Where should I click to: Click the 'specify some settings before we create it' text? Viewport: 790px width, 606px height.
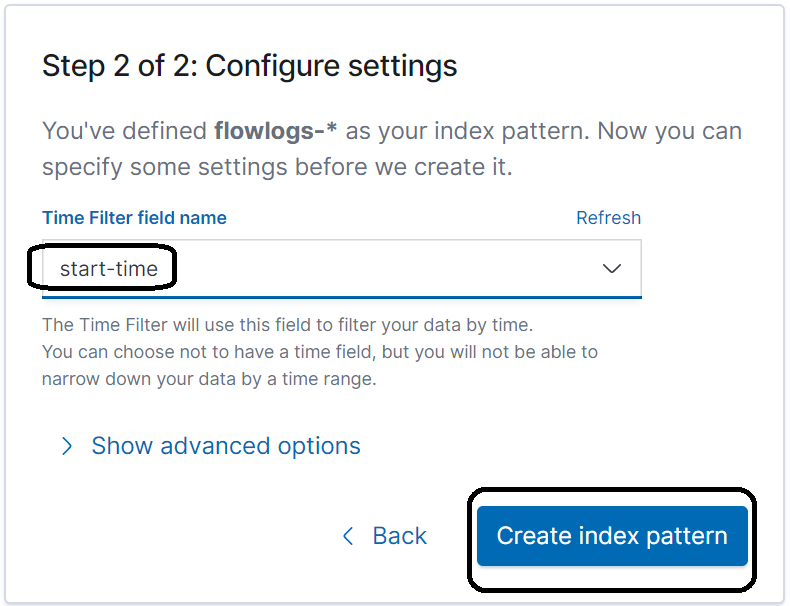[277, 167]
